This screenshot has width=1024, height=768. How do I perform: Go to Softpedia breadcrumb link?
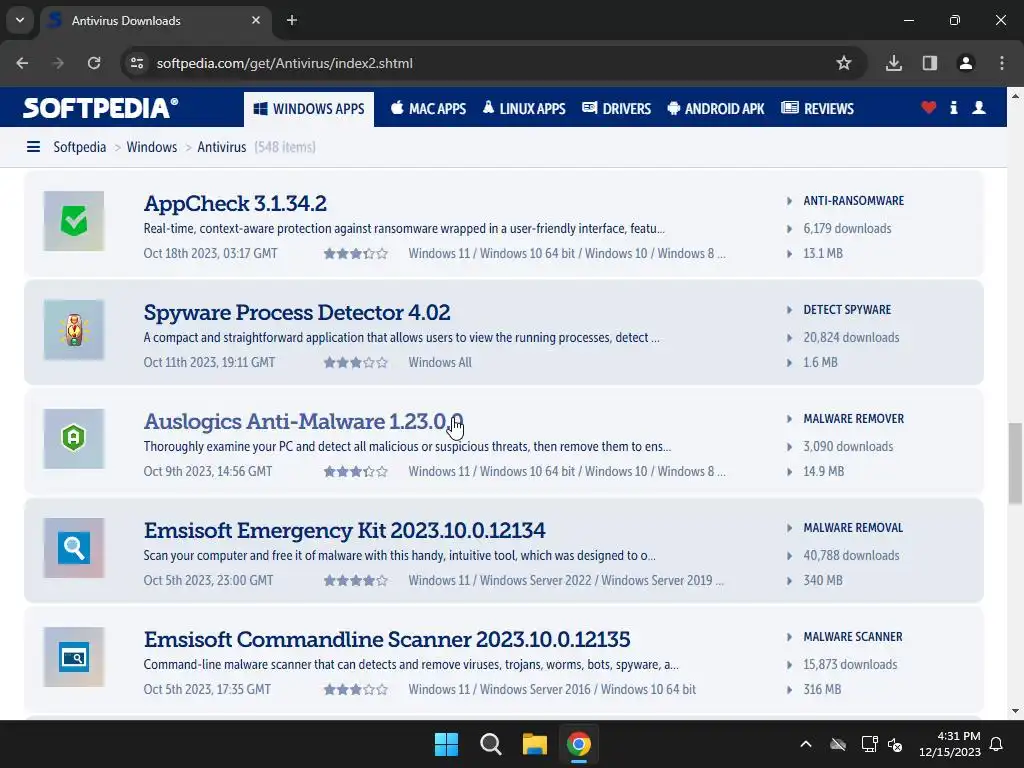[80, 147]
